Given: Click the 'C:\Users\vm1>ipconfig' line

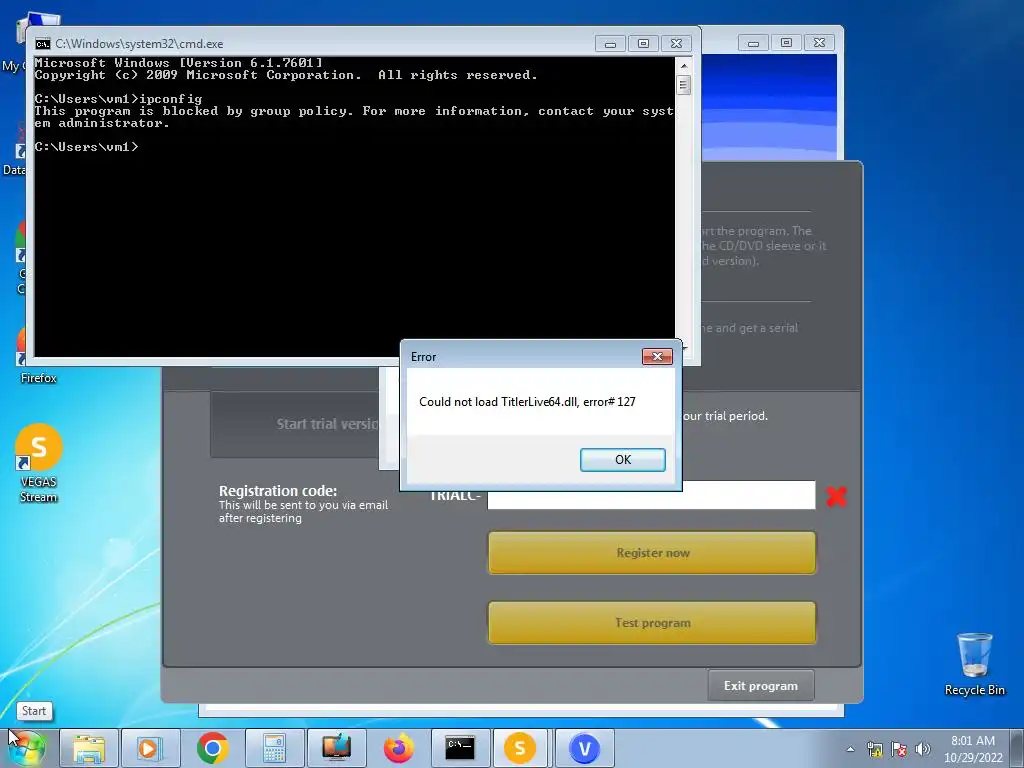Looking at the screenshot, I should pyautogui.click(x=118, y=99).
